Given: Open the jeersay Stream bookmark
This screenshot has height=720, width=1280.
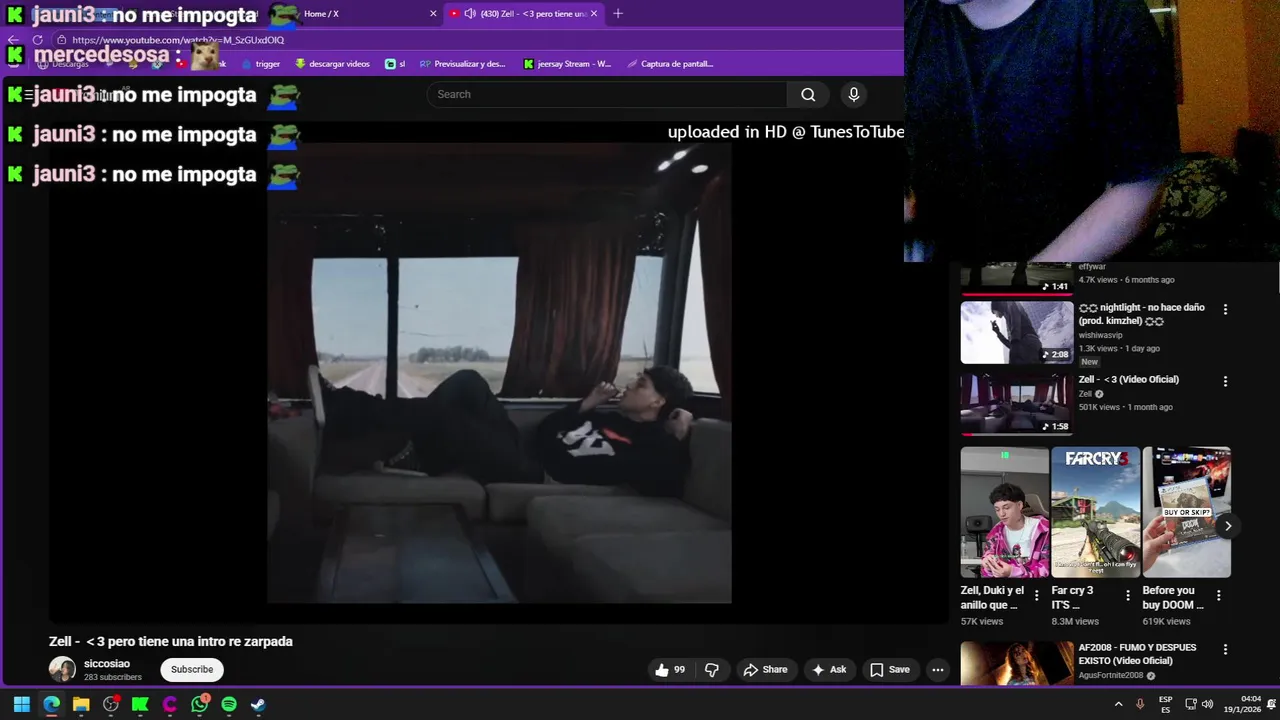Looking at the screenshot, I should coord(567,64).
